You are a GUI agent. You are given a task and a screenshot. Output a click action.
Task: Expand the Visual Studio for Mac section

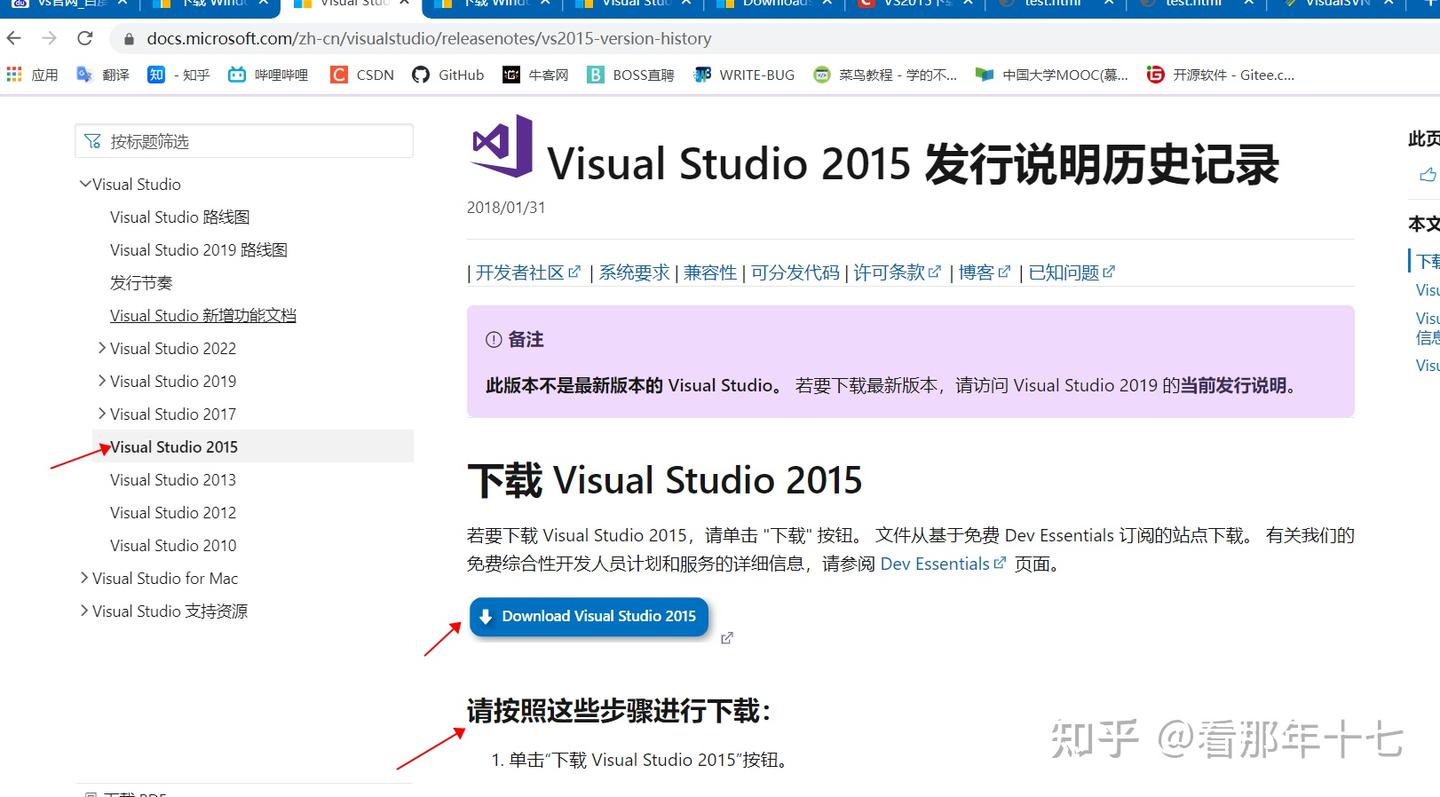click(x=84, y=578)
